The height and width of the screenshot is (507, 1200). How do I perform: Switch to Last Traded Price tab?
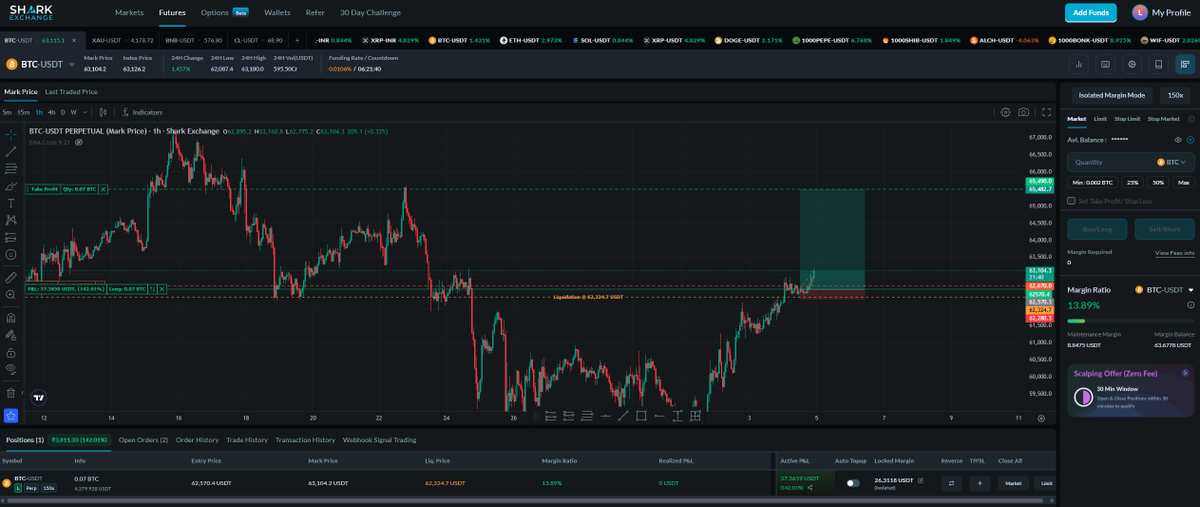pos(71,92)
